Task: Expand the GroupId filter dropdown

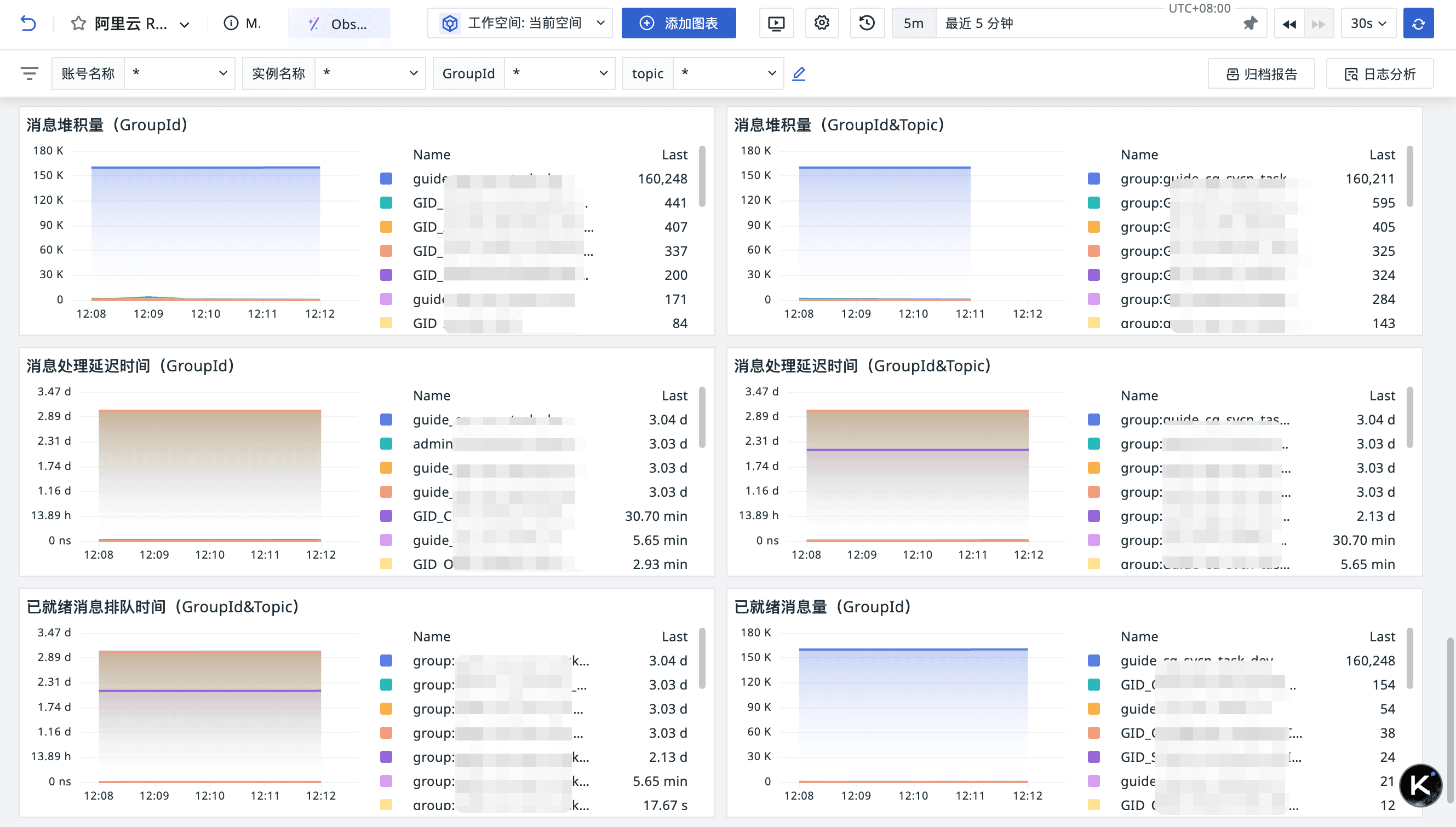Action: [x=559, y=73]
